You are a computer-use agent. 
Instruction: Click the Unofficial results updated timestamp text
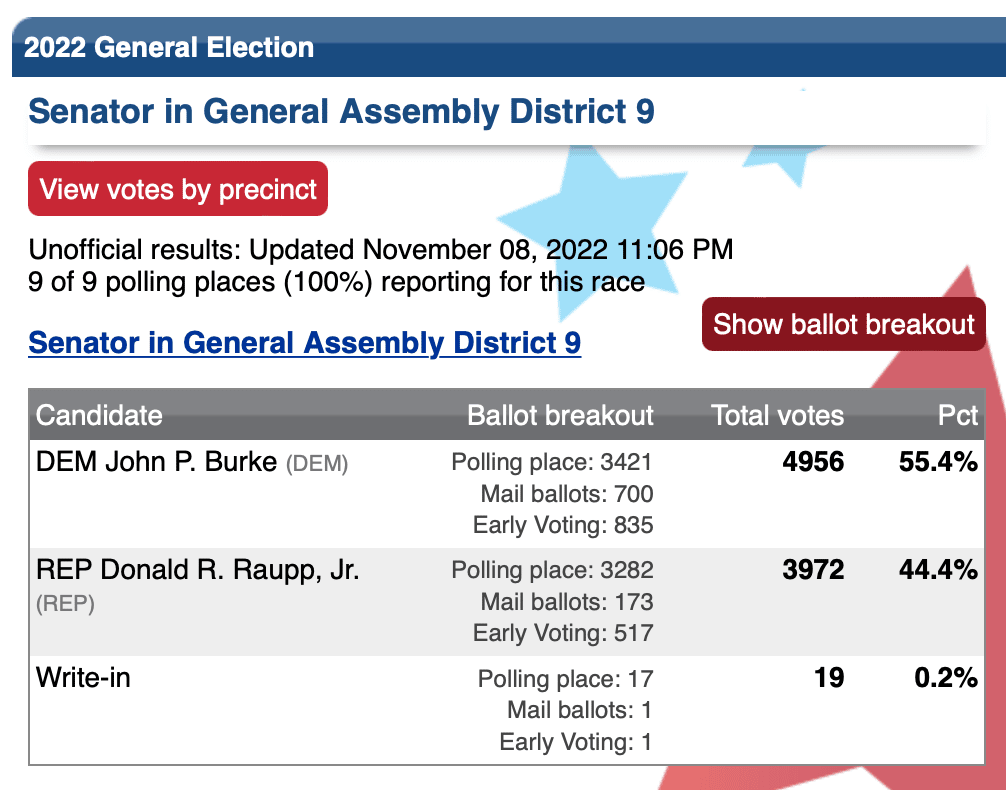380,250
